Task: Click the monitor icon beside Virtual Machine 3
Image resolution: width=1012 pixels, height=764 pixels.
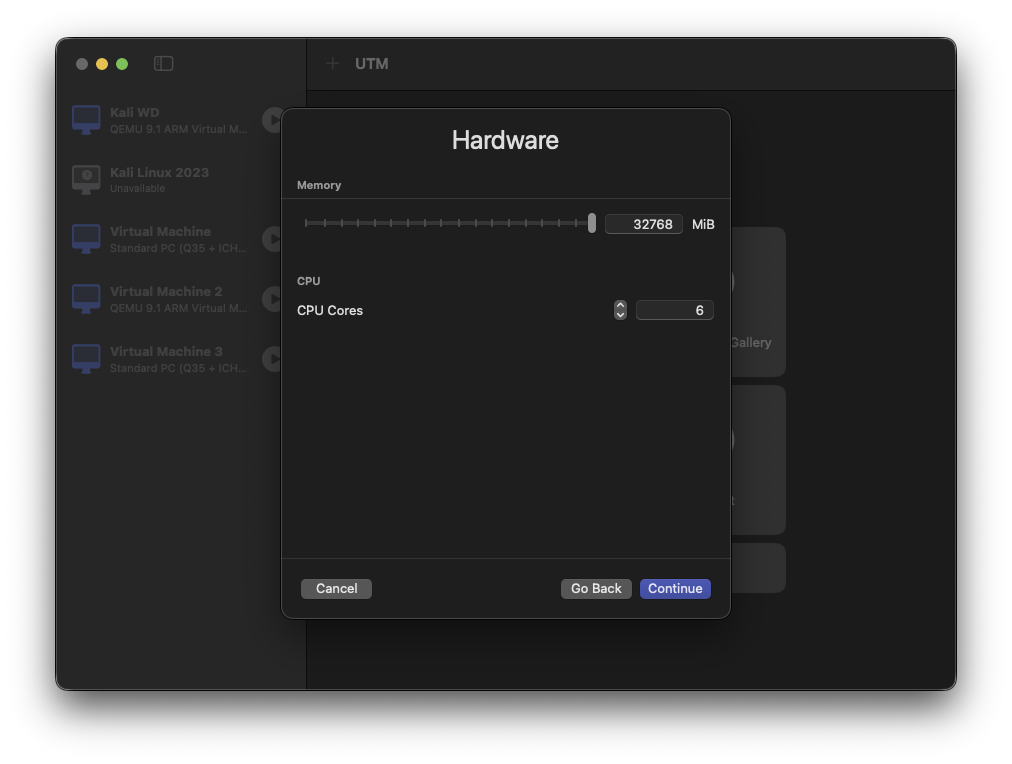Action: click(86, 359)
